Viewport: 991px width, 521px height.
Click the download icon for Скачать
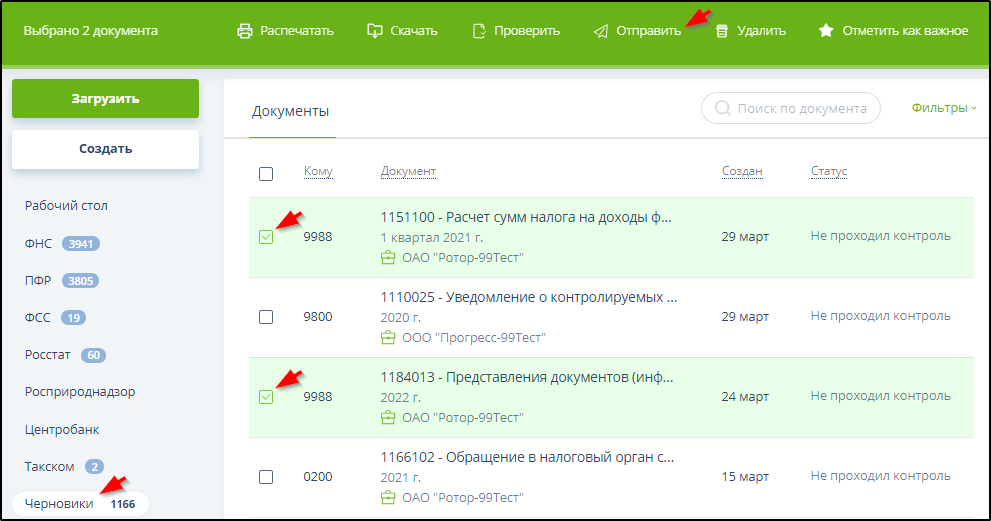point(375,31)
